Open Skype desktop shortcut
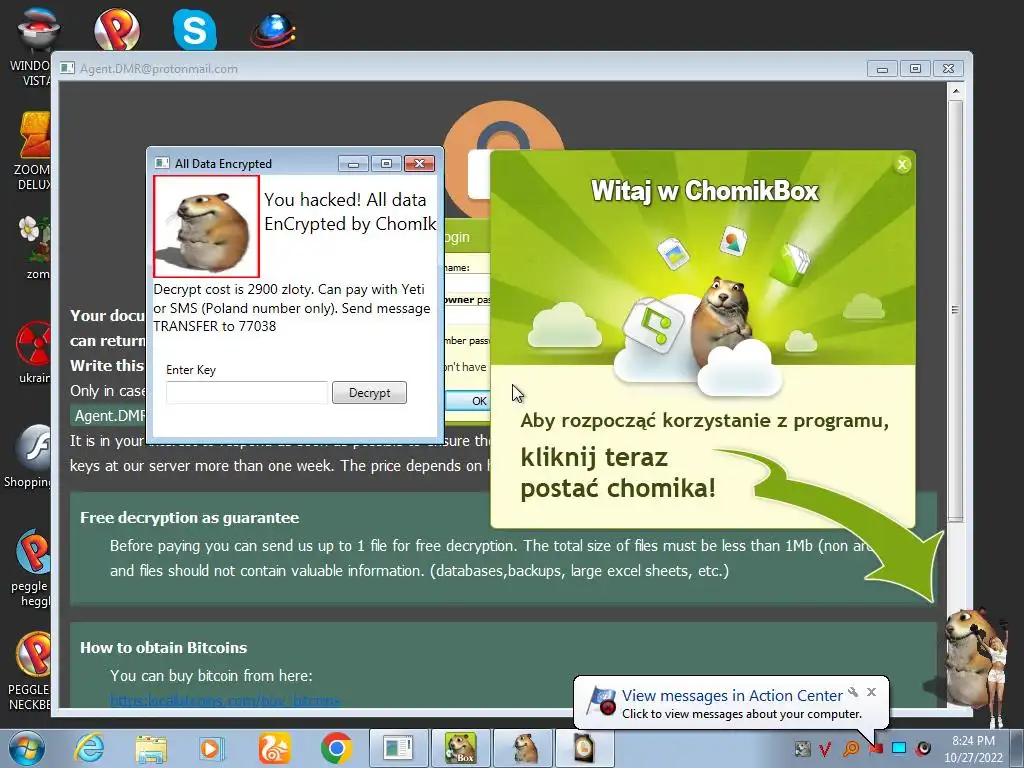The width and height of the screenshot is (1024, 768). coord(195,29)
